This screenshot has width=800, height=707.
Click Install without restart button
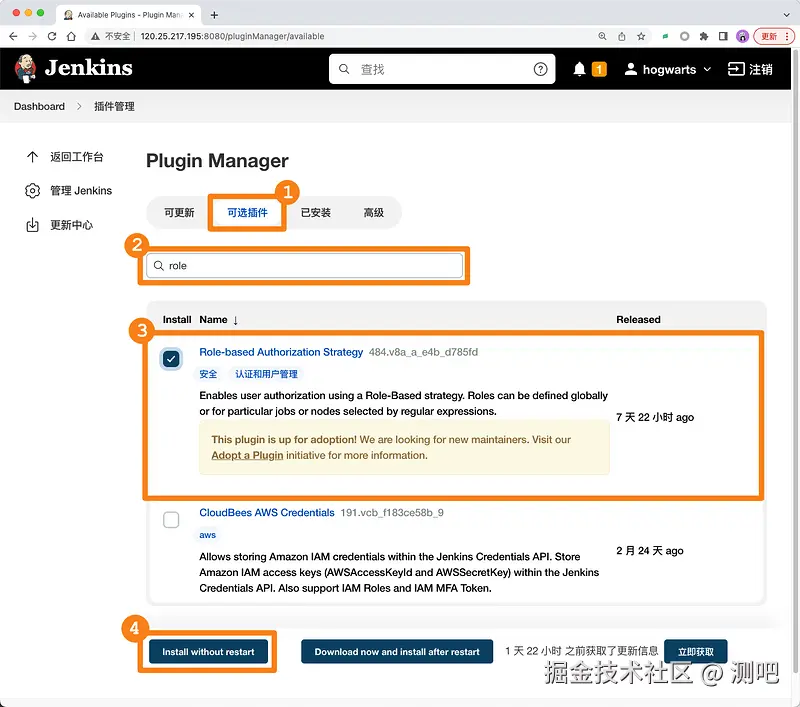click(x=208, y=651)
